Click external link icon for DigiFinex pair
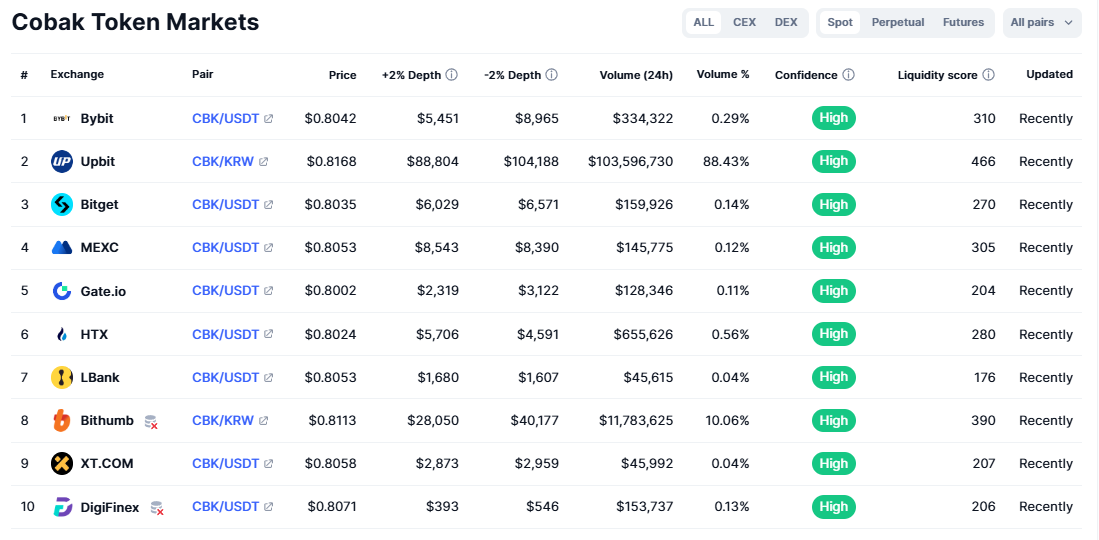Screen dimensions: 1099x540 point(269,507)
